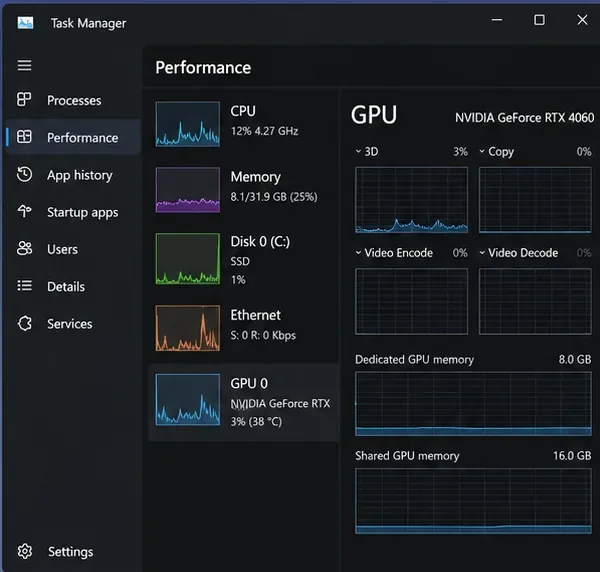
Task: Click the 1% disk usage value
Action: [x=238, y=280]
